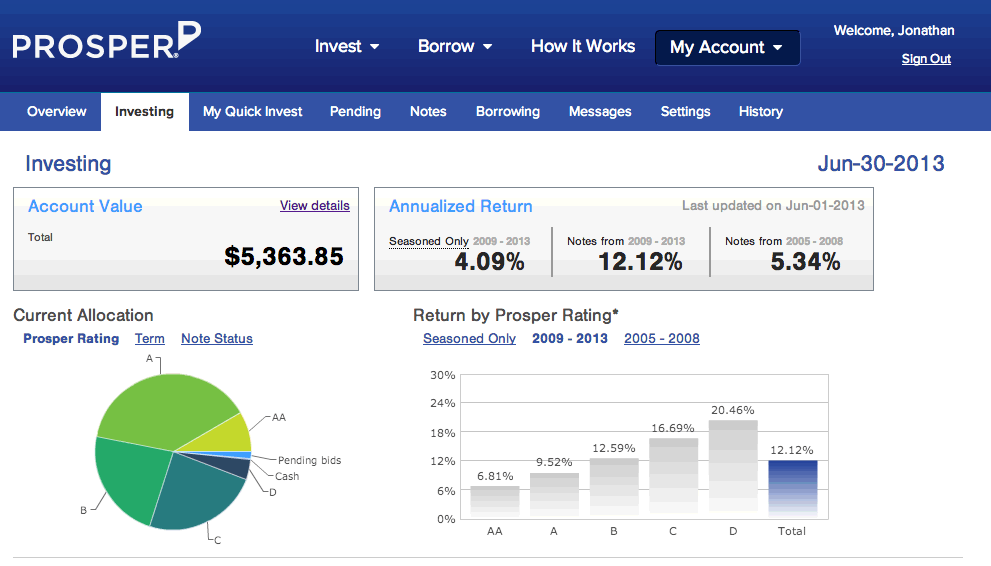Screen dimensions: 991x566
Task: Click the Welcome, Jonathan text
Action: point(894,30)
